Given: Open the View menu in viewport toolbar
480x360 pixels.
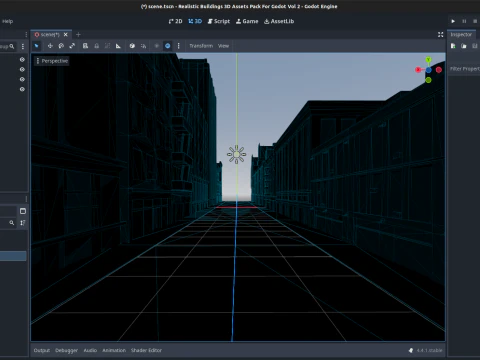Looking at the screenshot, I should [x=223, y=46].
